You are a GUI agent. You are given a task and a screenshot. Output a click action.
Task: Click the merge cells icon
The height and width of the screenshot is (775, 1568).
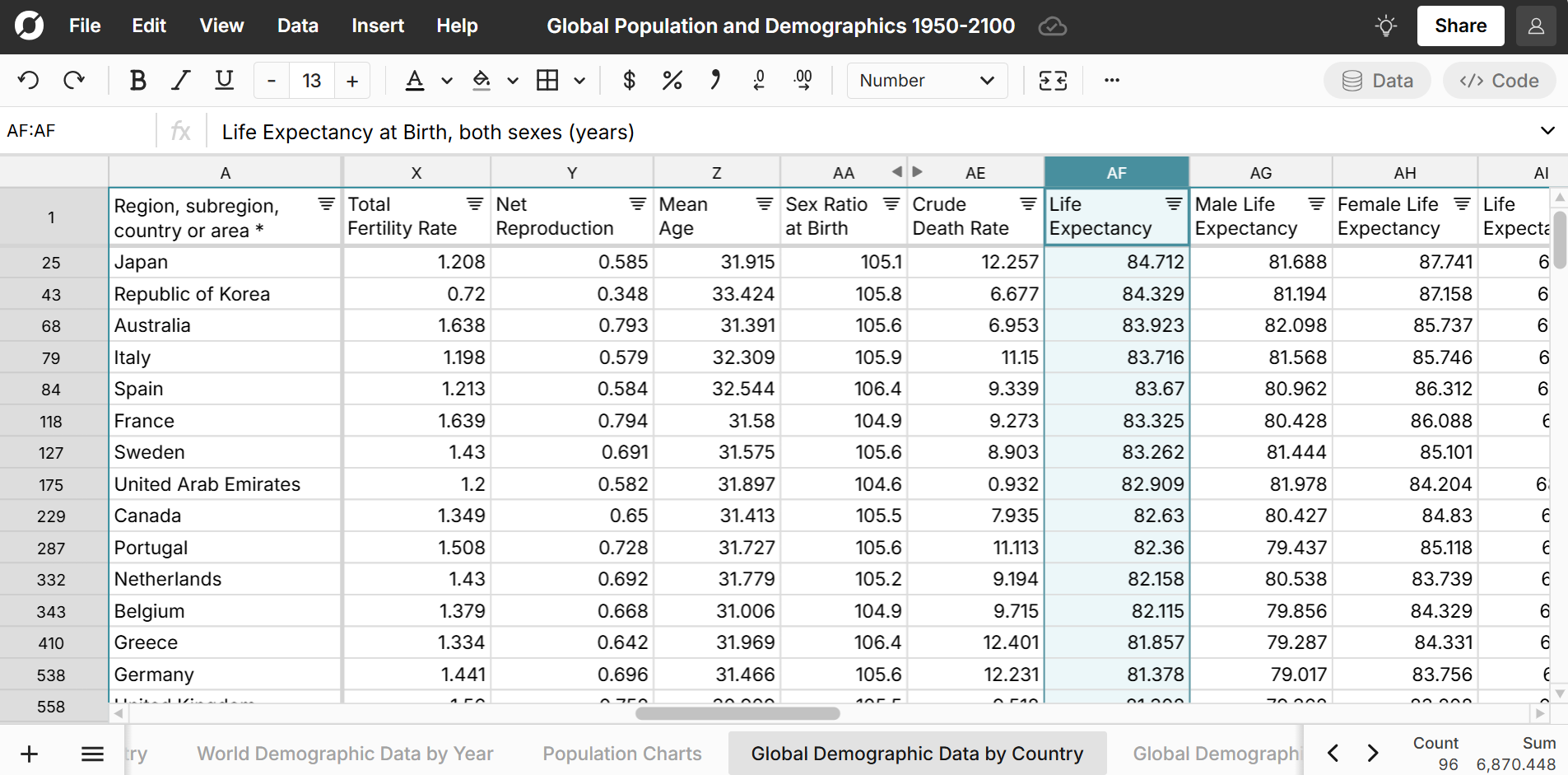pyautogui.click(x=1053, y=80)
